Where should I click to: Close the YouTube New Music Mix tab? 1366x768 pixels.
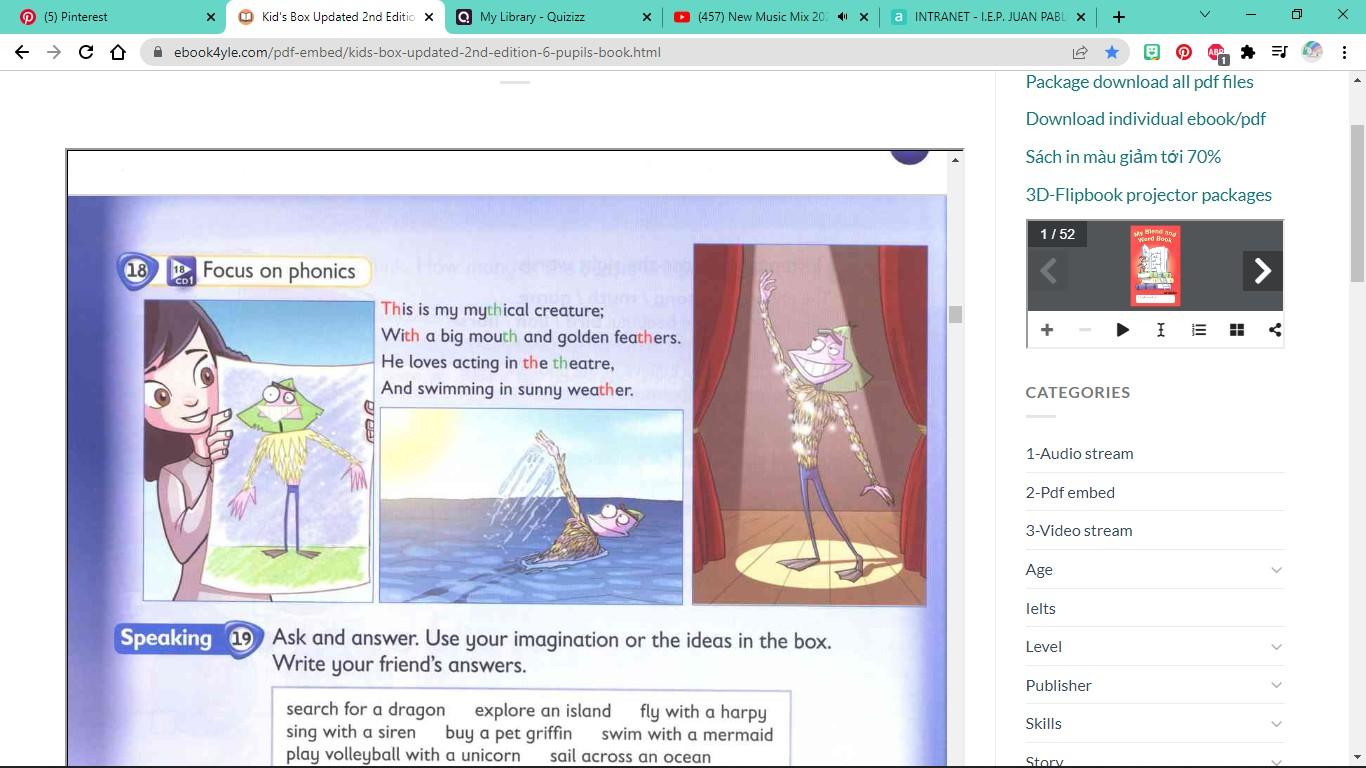pyautogui.click(x=865, y=17)
